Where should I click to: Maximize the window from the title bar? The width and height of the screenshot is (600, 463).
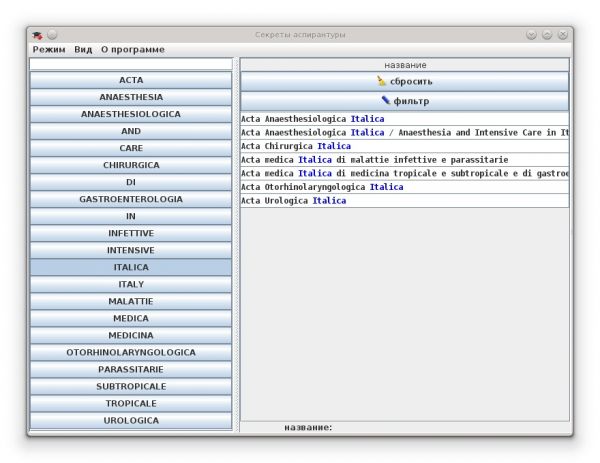[x=547, y=35]
